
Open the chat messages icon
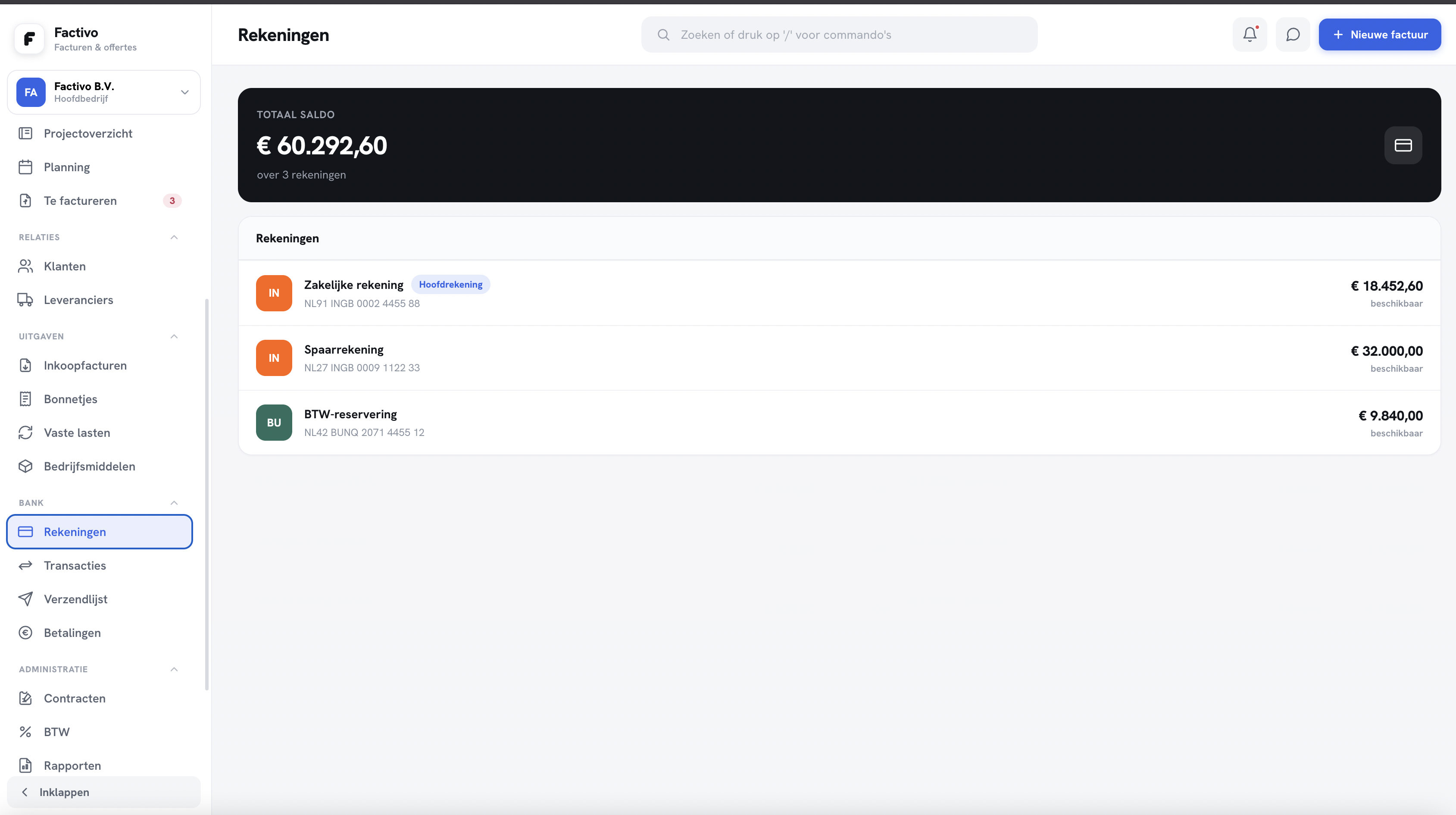pyautogui.click(x=1293, y=34)
